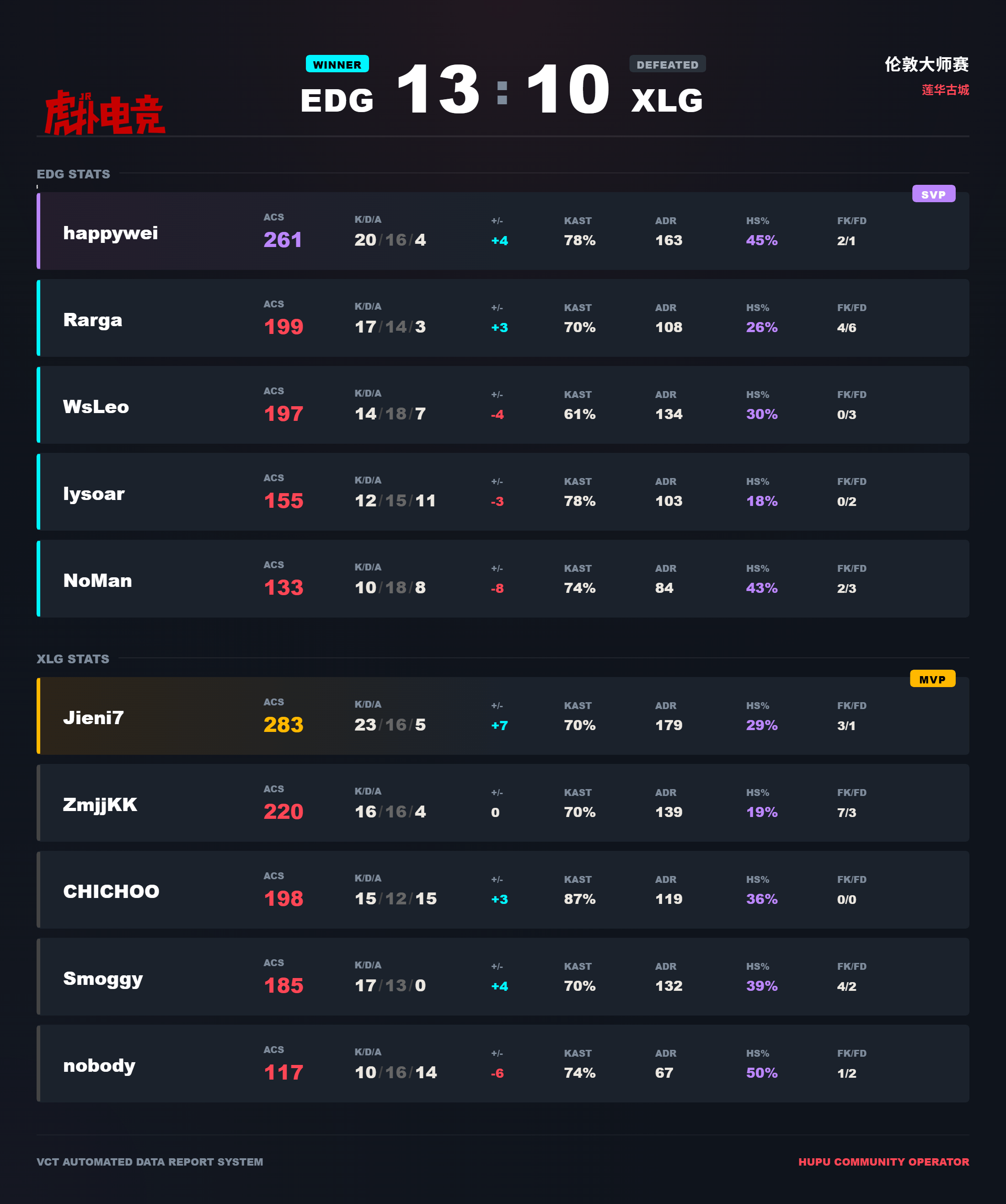
Task: Click the XLG STATS section header
Action: pos(73,659)
